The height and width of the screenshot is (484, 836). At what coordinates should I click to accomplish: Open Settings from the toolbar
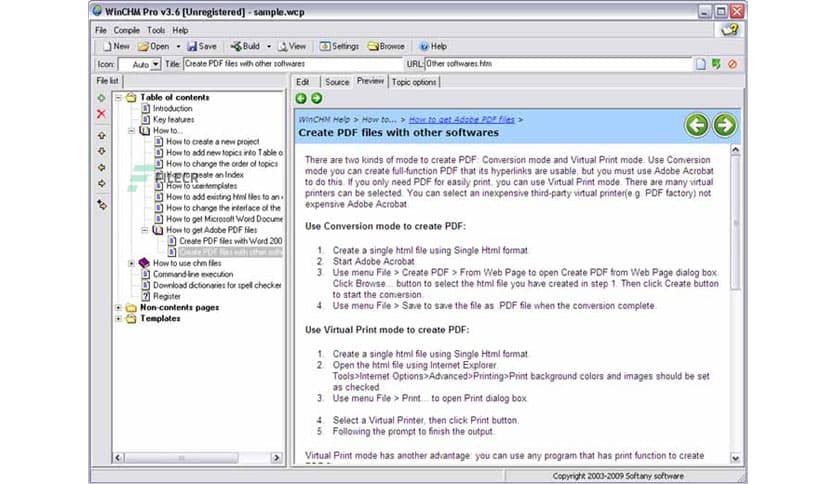pos(339,46)
